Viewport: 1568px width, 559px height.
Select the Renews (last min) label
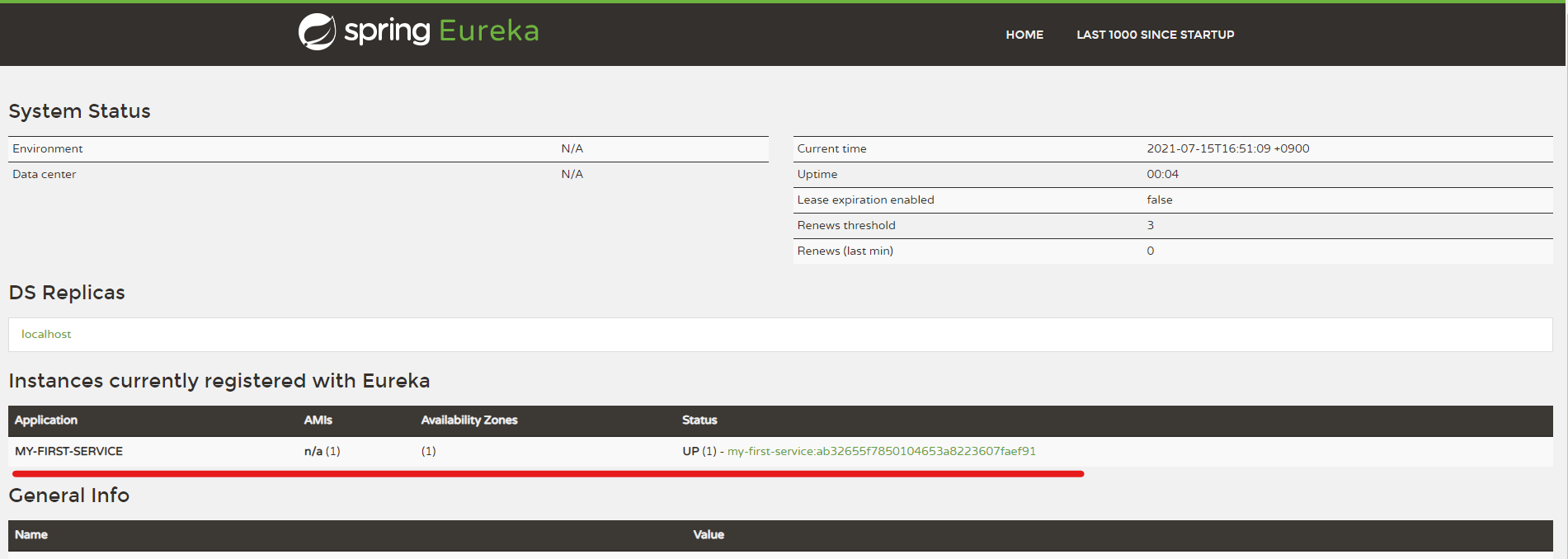[x=845, y=251]
